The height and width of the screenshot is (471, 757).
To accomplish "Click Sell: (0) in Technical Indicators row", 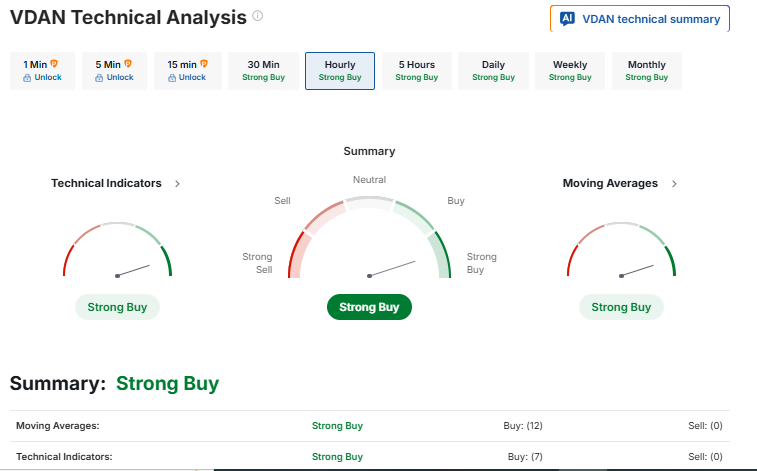I will point(705,457).
